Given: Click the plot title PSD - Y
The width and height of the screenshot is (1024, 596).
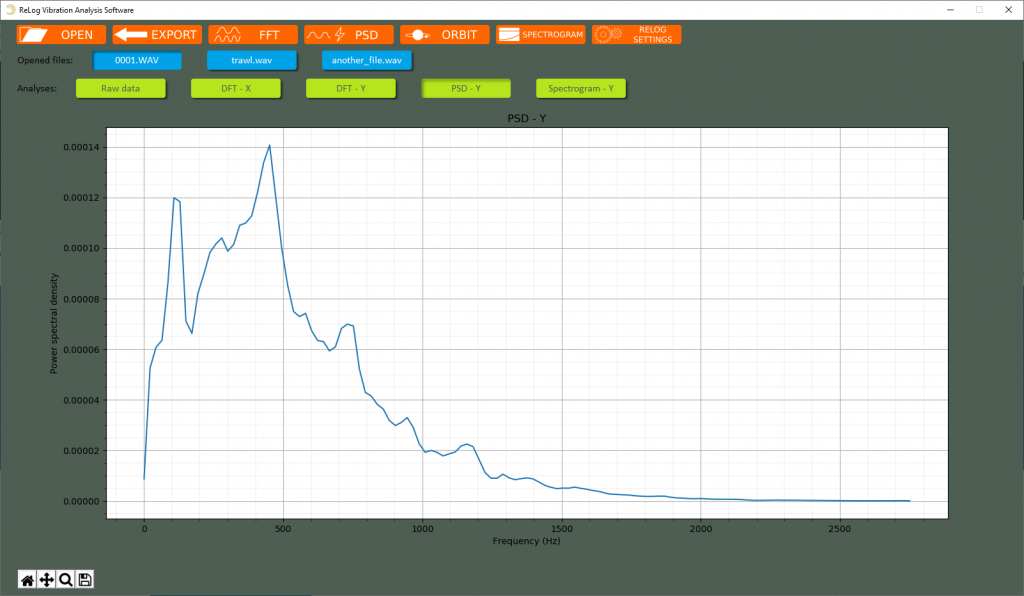Looking at the screenshot, I should click(x=526, y=118).
